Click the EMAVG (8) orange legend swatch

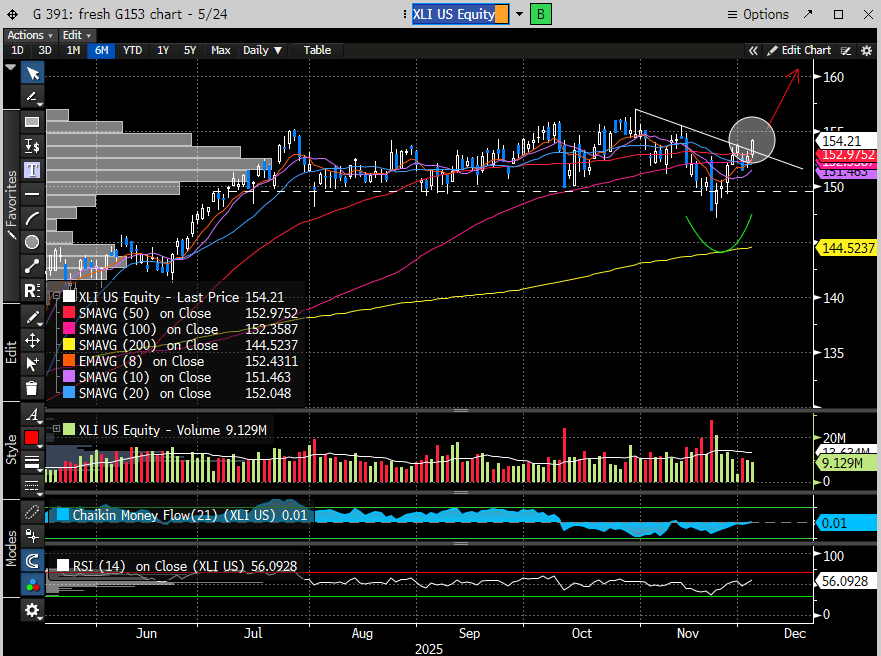69,361
